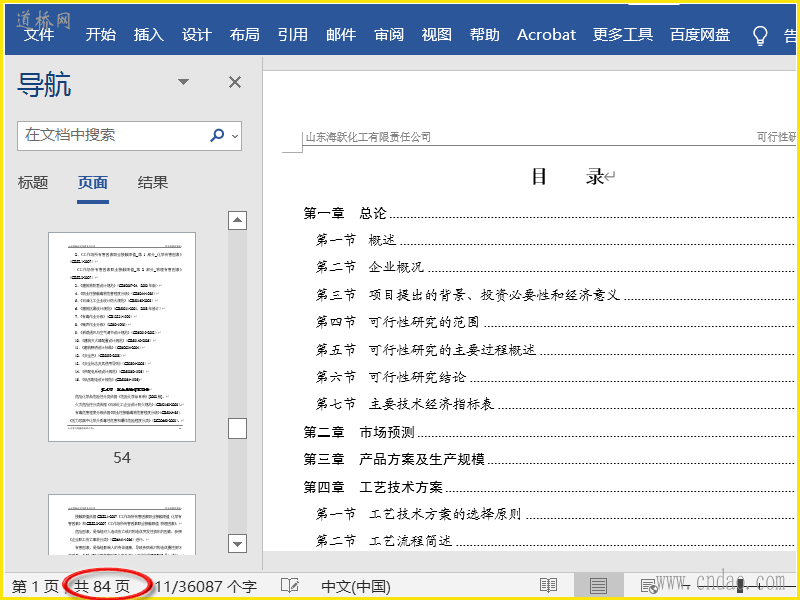
Task: Switch to Web Layout view icon
Action: [648, 586]
